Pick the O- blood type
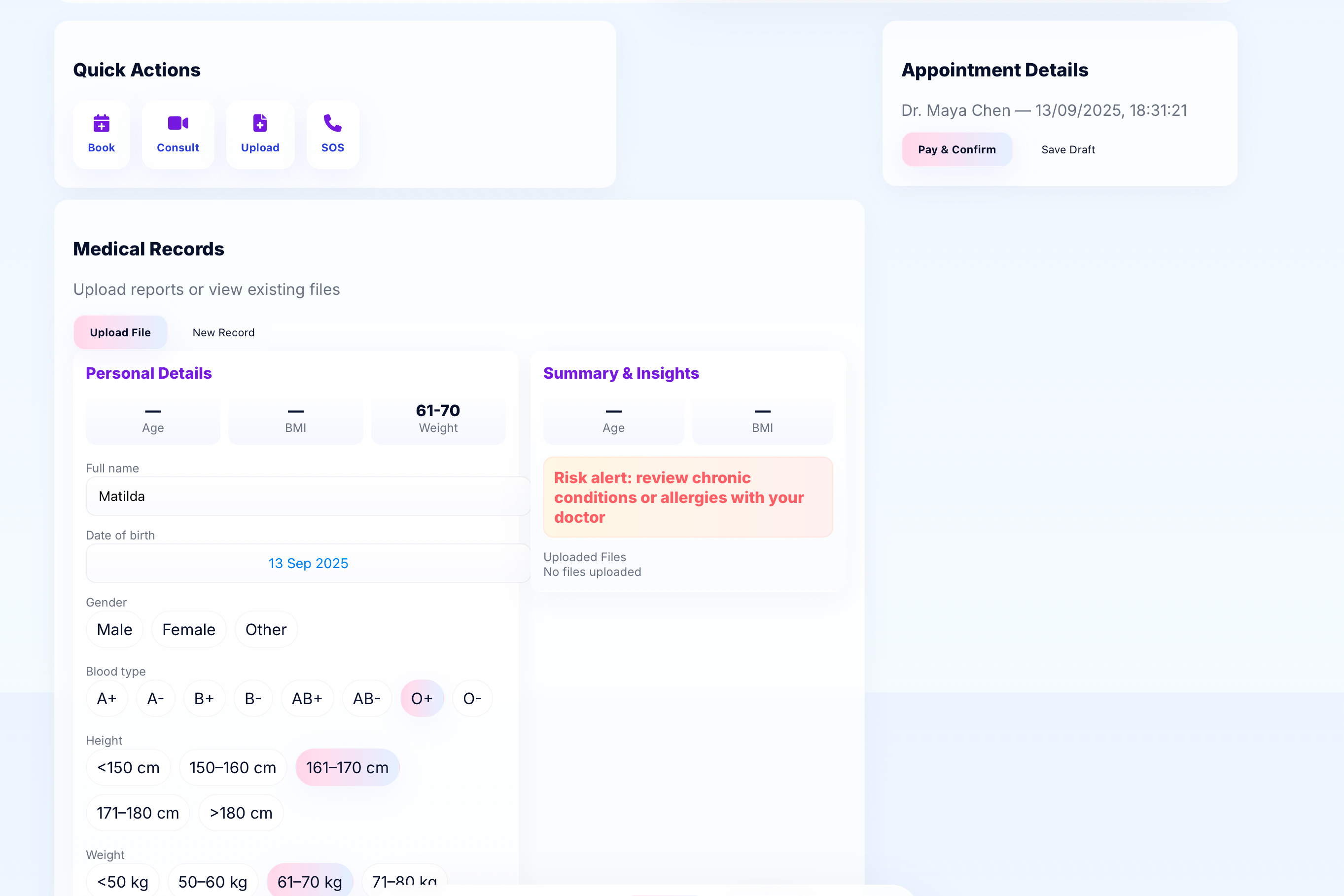The image size is (1344, 896). pyautogui.click(x=472, y=698)
